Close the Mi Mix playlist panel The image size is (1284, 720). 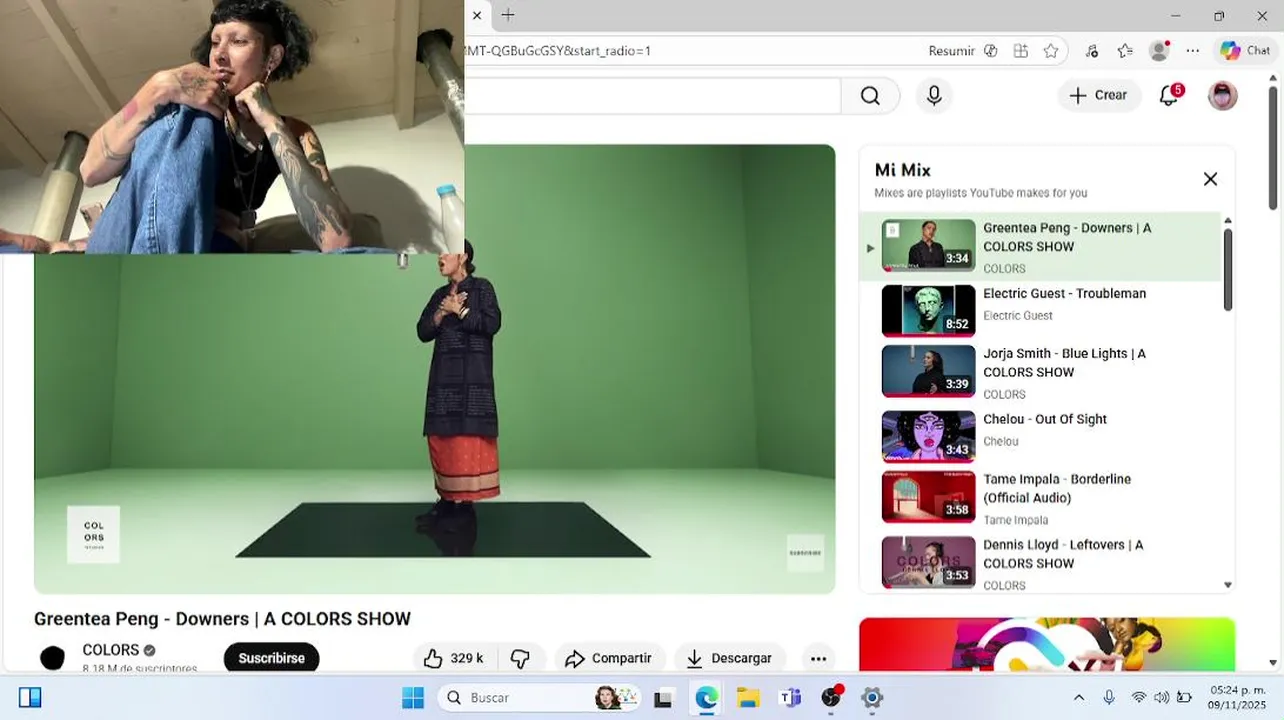click(1210, 179)
